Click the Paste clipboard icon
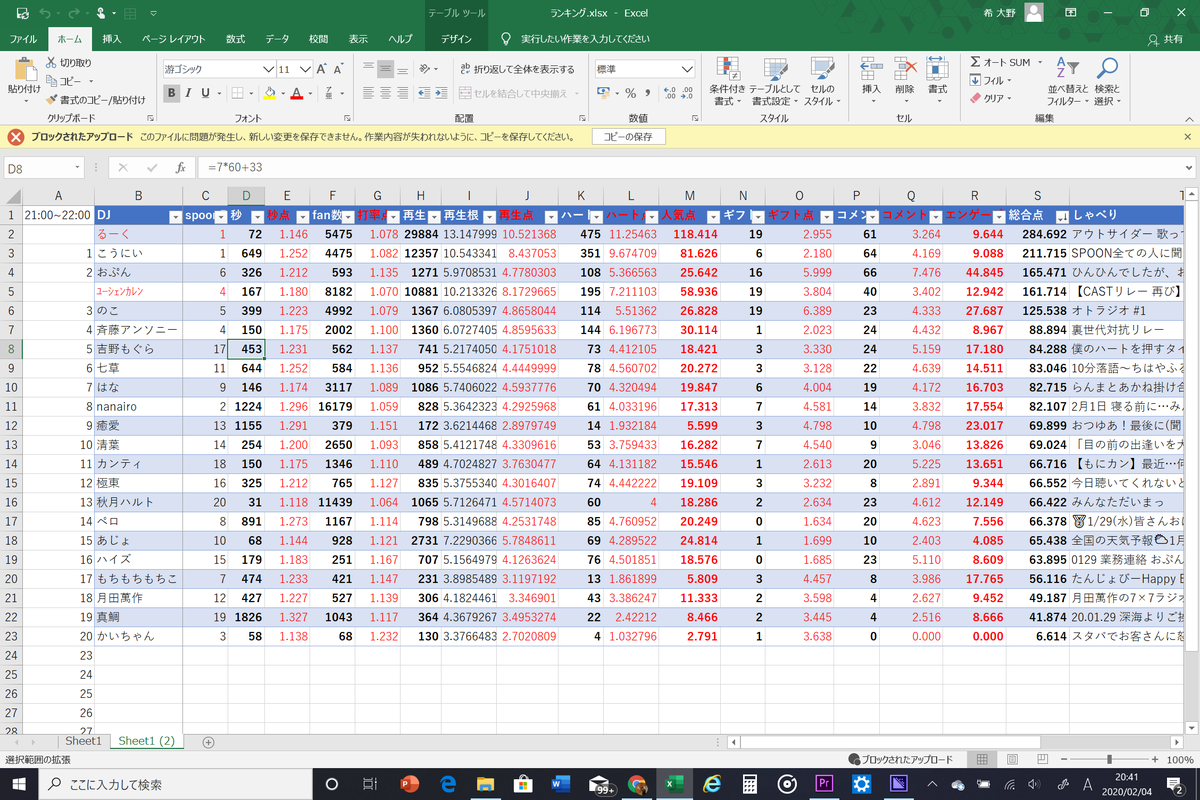Viewport: 1200px width, 800px height. pyautogui.click(x=24, y=70)
